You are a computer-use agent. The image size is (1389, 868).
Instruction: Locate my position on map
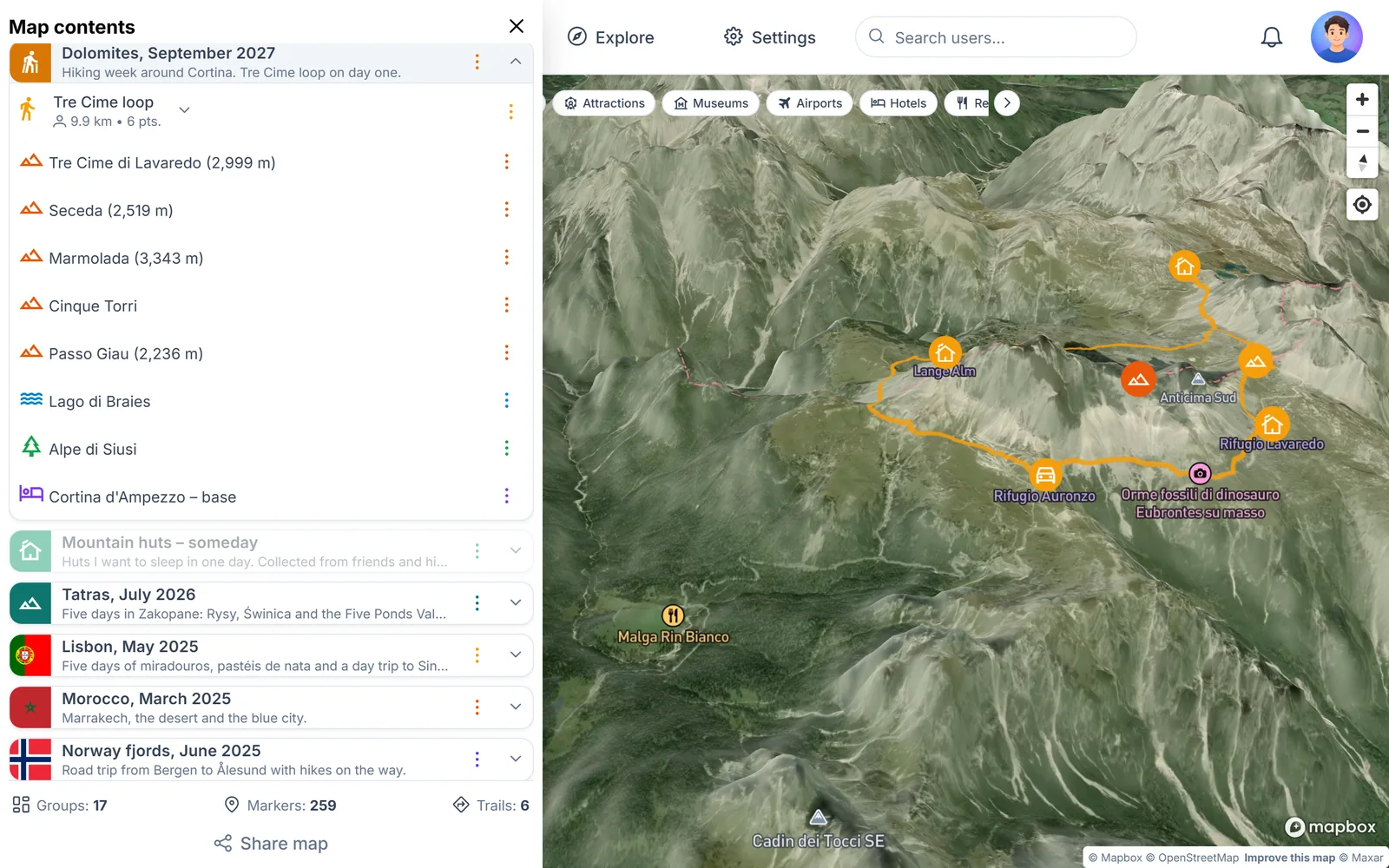(1362, 205)
